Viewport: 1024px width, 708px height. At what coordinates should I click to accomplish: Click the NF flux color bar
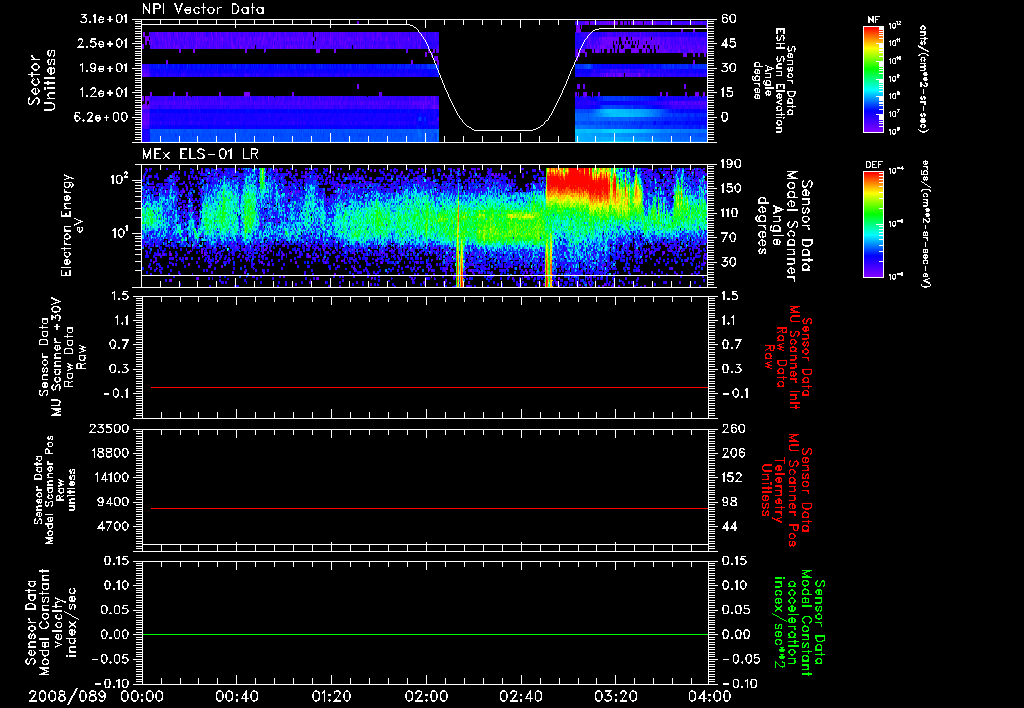click(x=874, y=78)
